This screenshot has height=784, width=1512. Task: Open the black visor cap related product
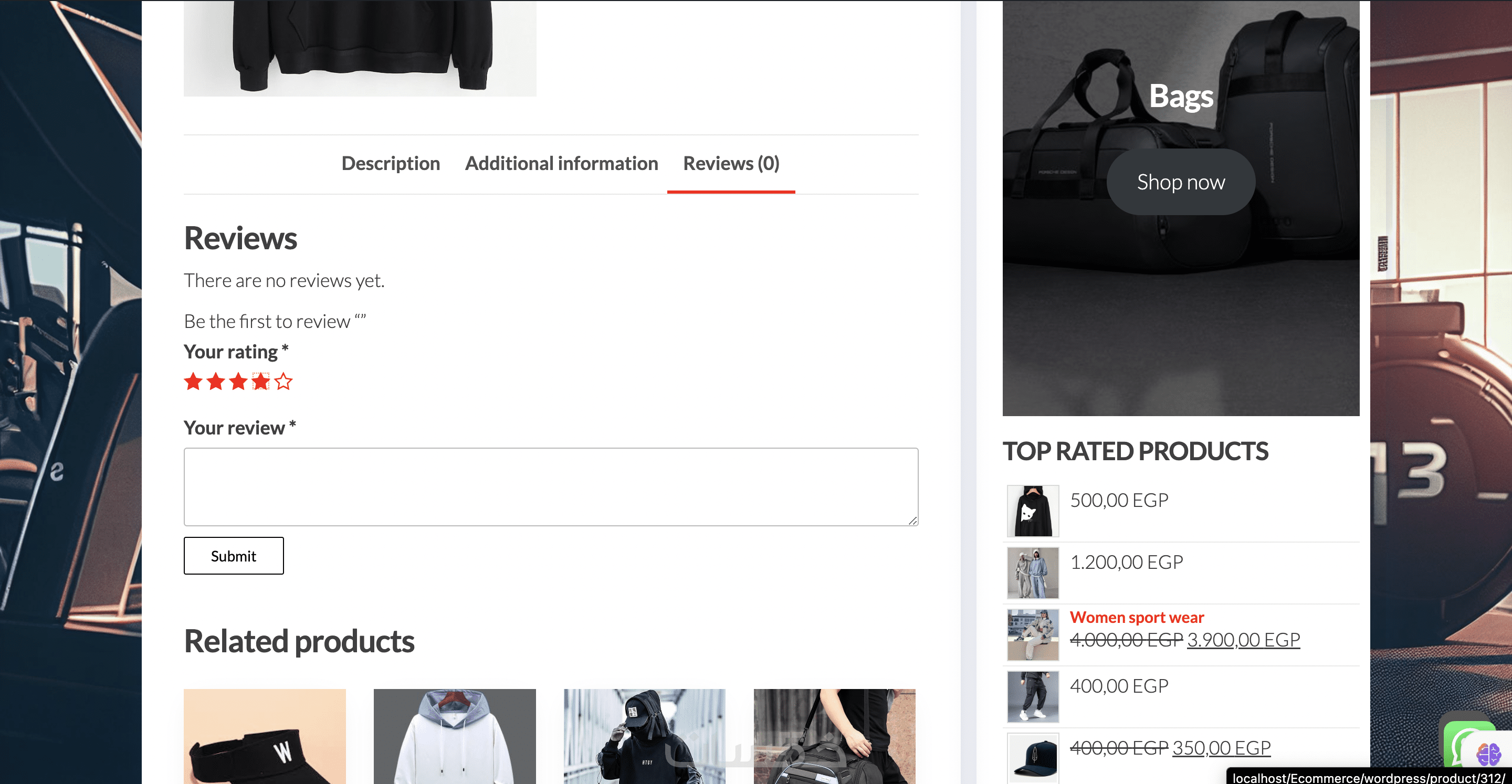[265, 736]
